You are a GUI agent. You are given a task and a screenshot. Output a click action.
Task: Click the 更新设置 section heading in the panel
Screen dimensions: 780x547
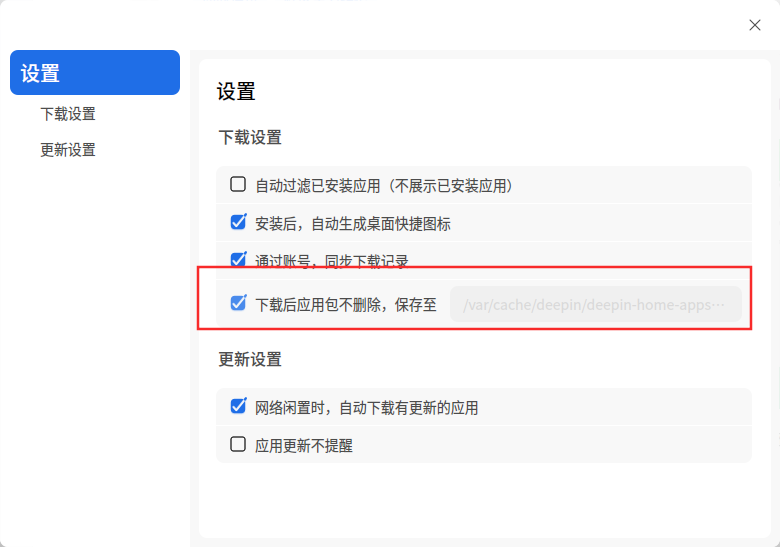[x=250, y=359]
